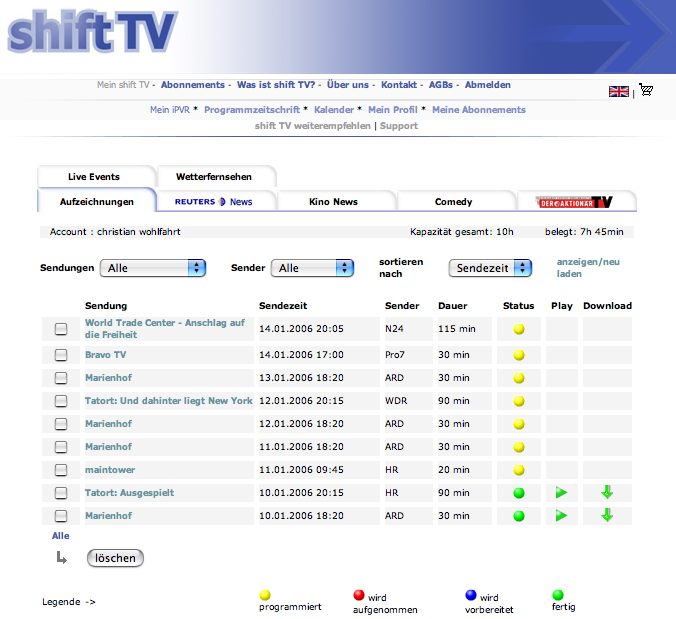Click yellow status dot for Marienhof 13.01.2006
The image size is (676, 619).
[519, 378]
